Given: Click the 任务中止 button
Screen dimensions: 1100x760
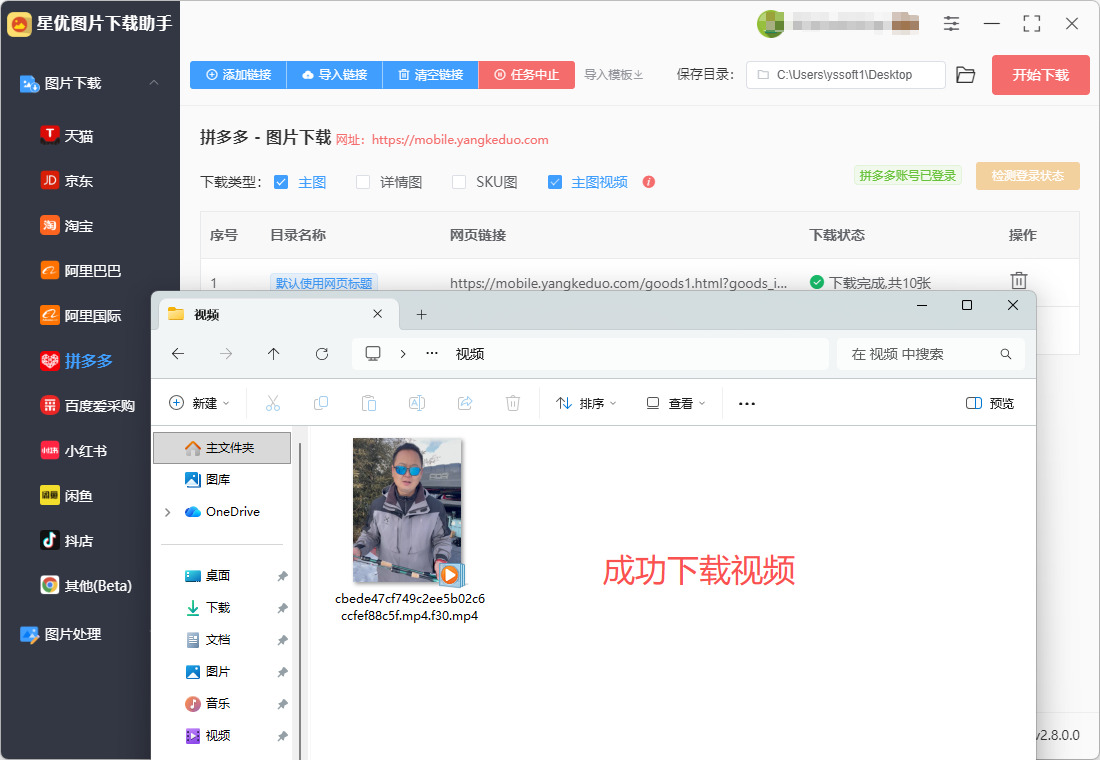Looking at the screenshot, I should 527,75.
